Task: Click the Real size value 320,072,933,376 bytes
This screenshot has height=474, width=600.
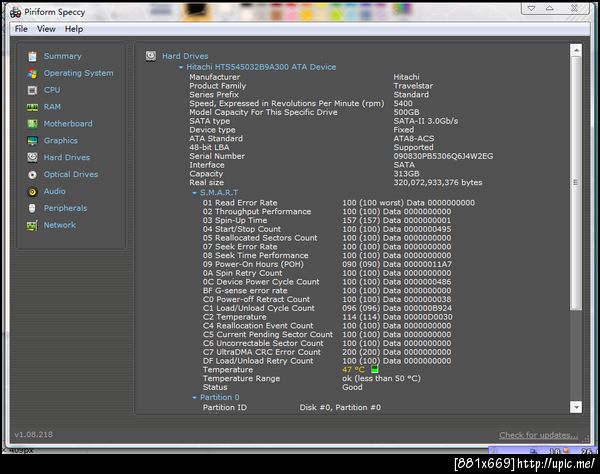Action: pos(438,182)
